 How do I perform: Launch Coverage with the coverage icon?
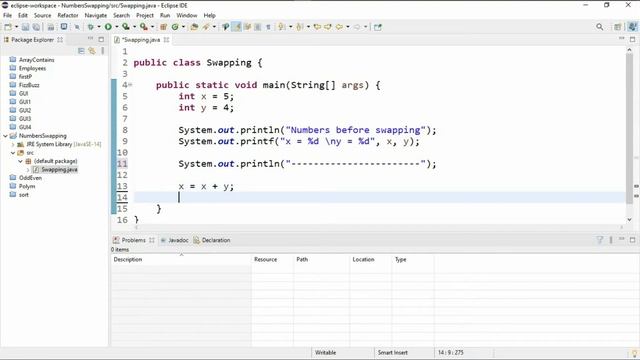pos(126,27)
